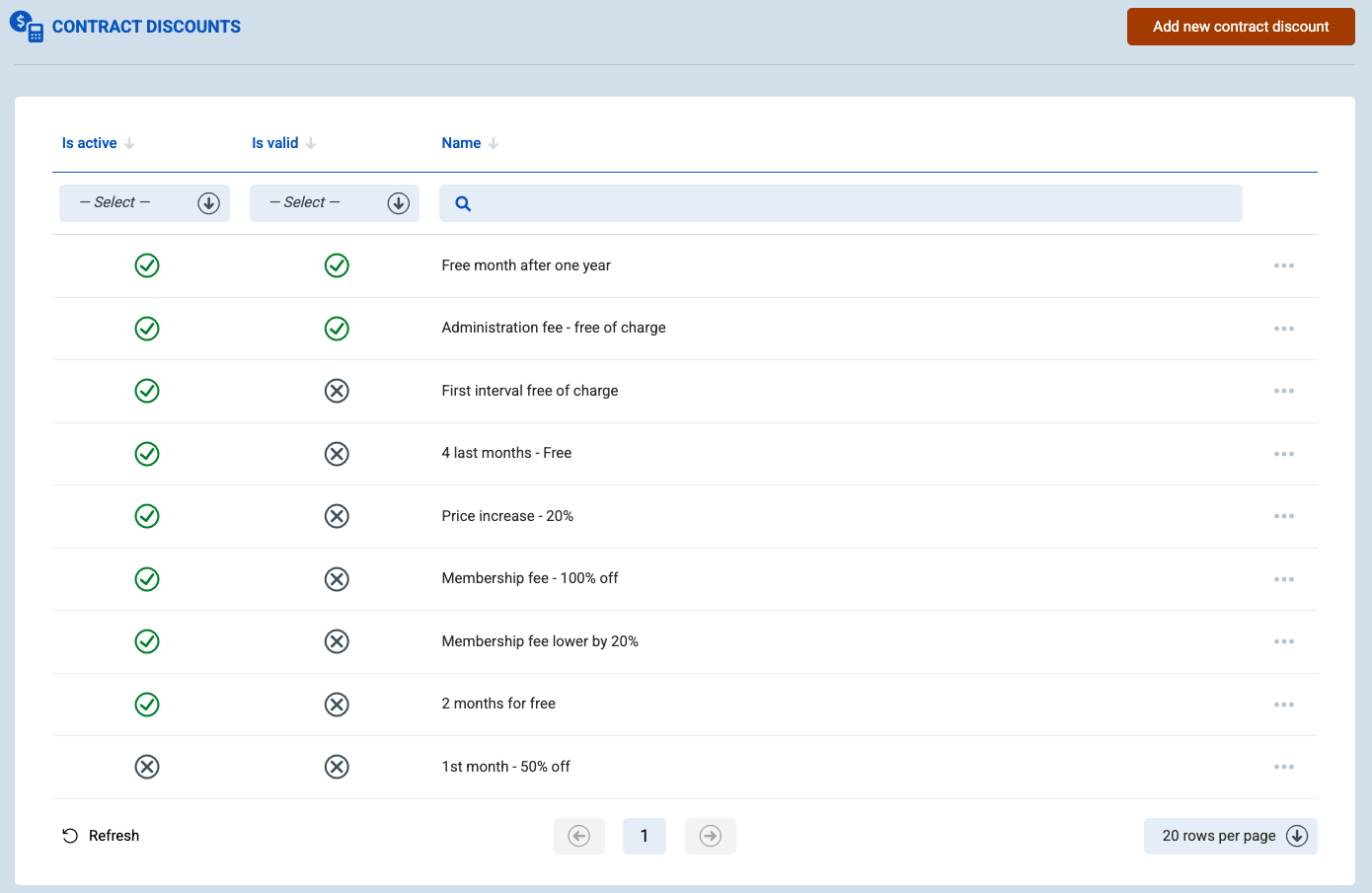Viewport: 1372px width, 893px height.
Task: Go to next page arrow
Action: [711, 836]
